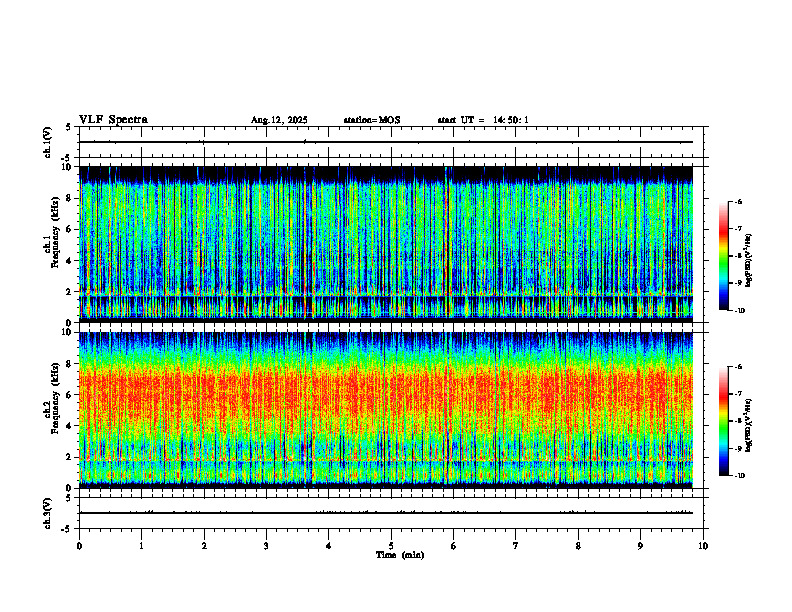Click the ch.1(V) waveform trace panel
792x612 pixels.
point(391,142)
